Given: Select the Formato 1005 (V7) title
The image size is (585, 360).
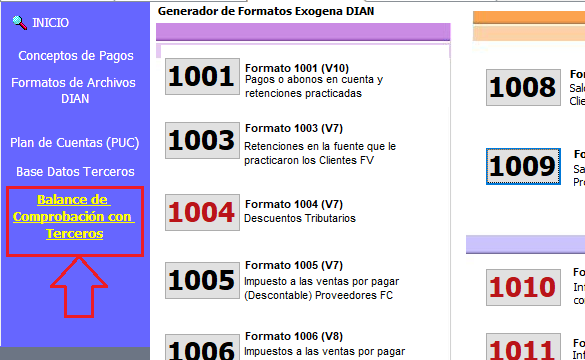Looking at the screenshot, I should click(x=294, y=265).
